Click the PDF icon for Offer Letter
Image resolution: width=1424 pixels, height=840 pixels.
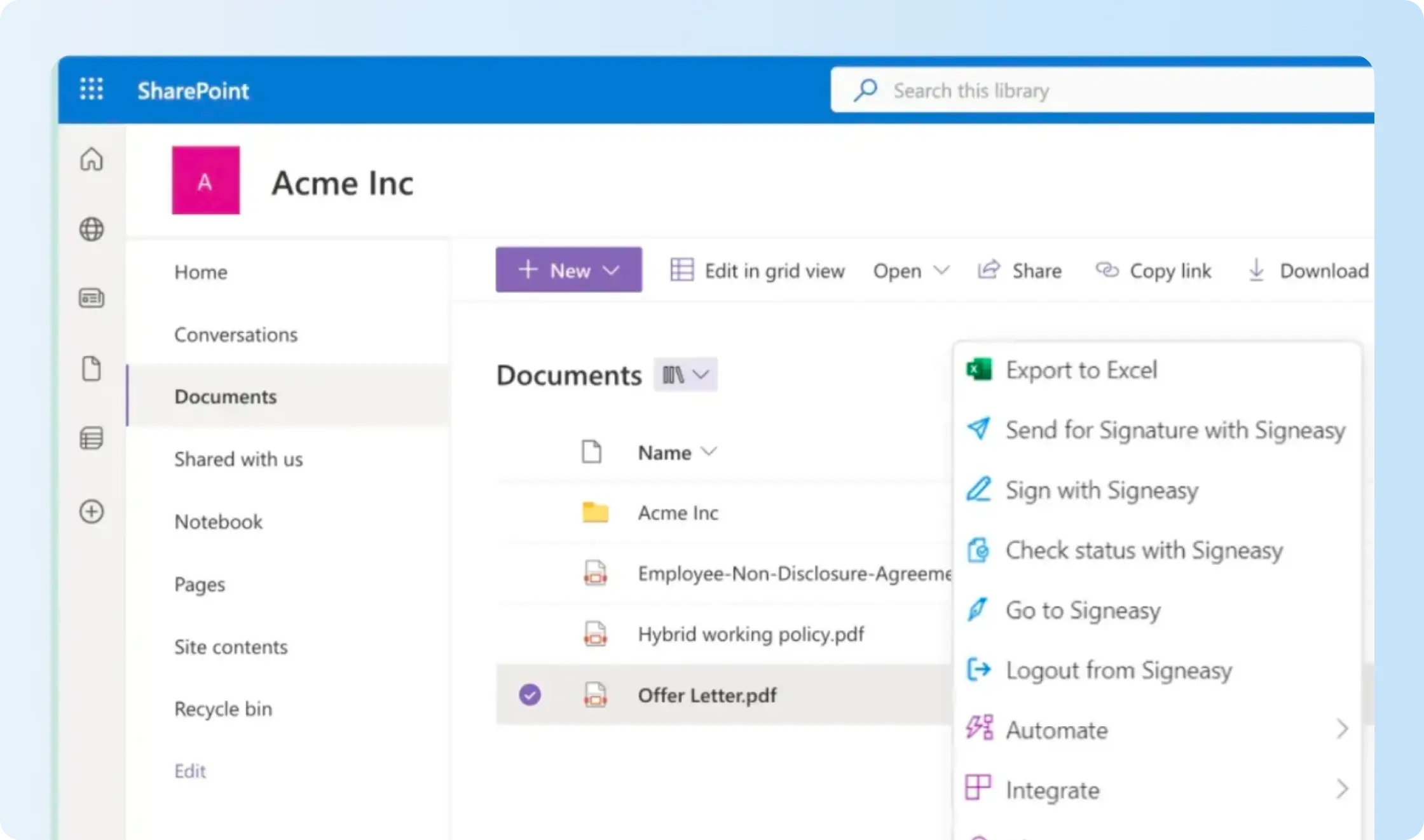595,694
